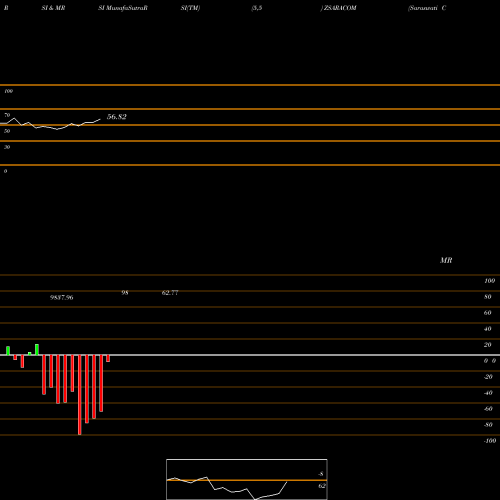Click the 62.77 value above the histogram
500x500 pixels.
point(170,293)
